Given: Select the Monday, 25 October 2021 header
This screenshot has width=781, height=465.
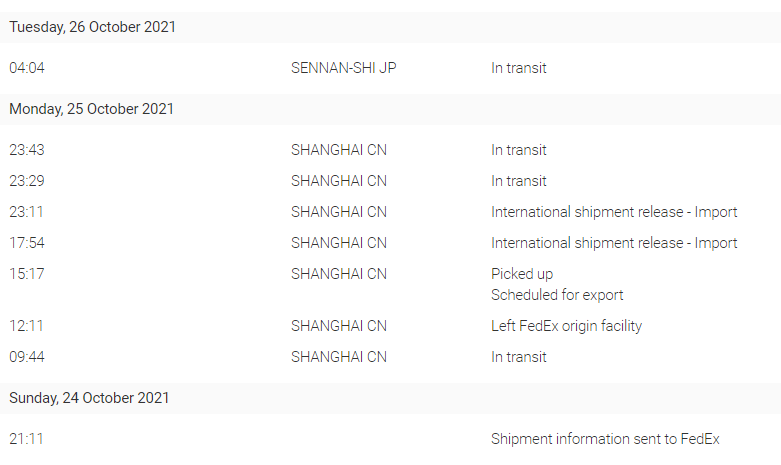Looking at the screenshot, I should coord(92,109).
